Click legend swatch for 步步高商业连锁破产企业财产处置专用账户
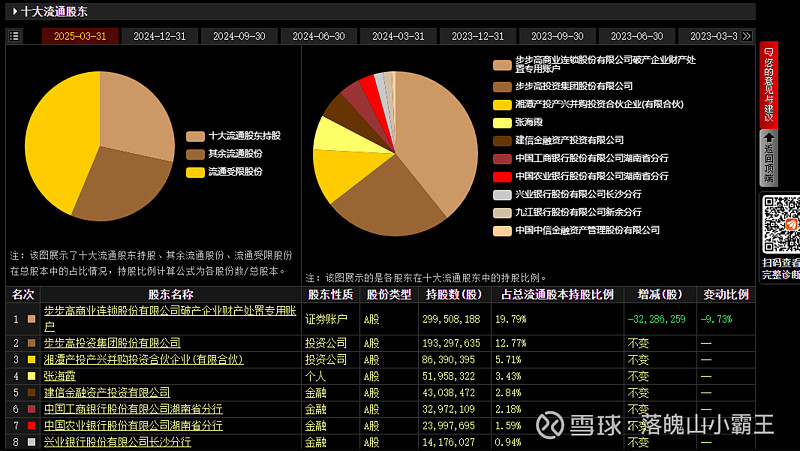This screenshot has height=451, width=800. [502, 65]
